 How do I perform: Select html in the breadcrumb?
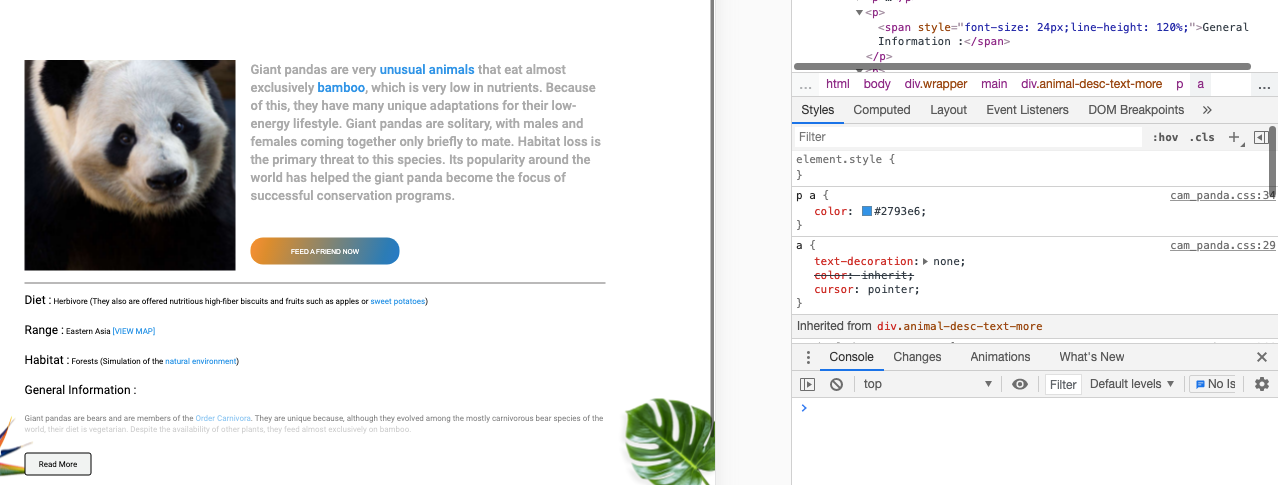coord(837,84)
